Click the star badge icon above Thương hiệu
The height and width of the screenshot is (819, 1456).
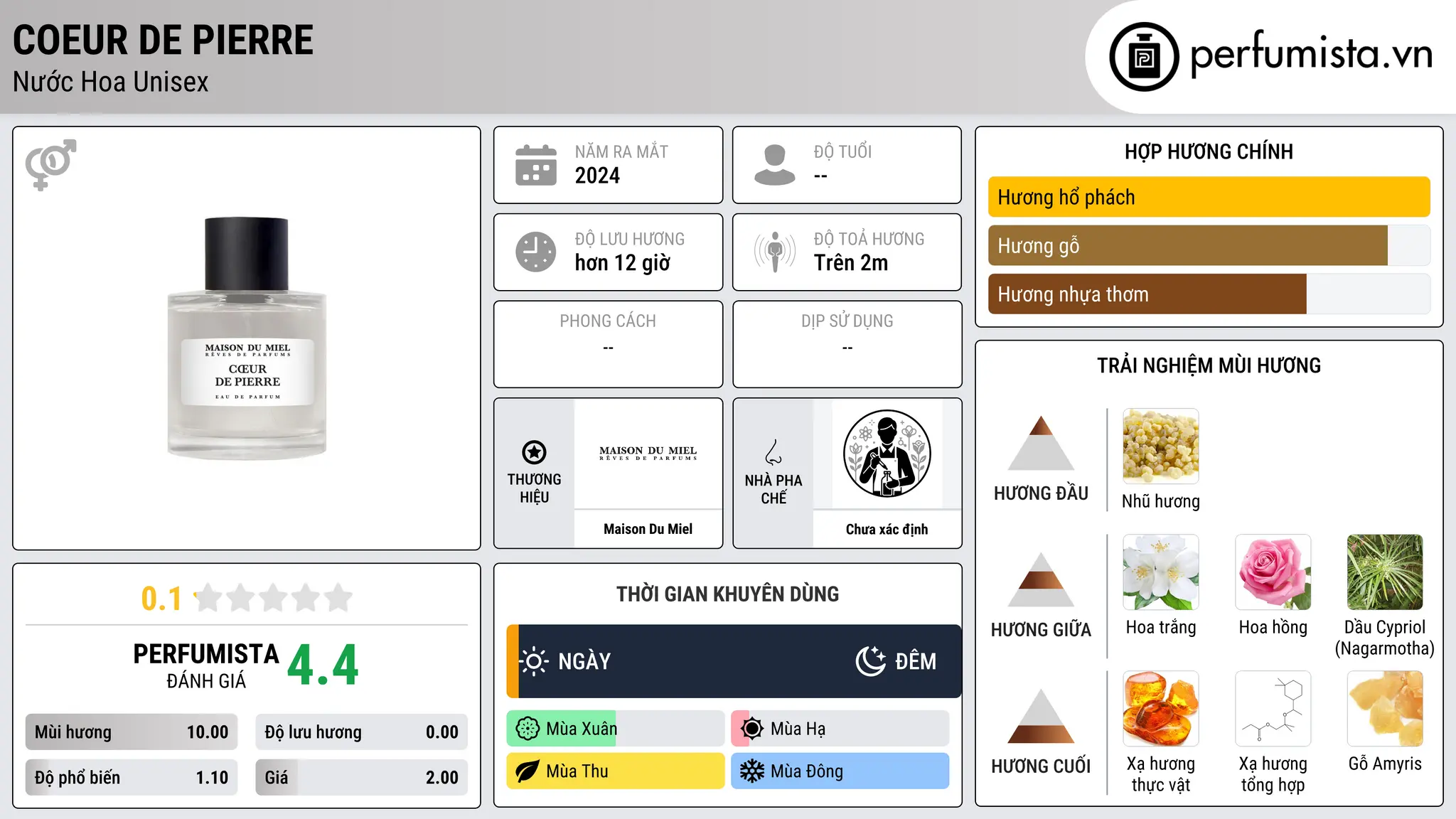[x=534, y=452]
